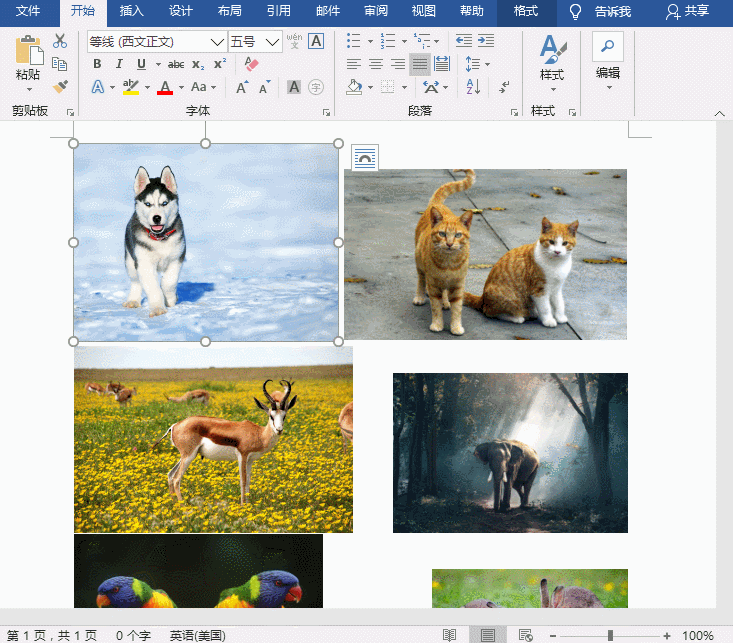This screenshot has height=643, width=733.
Task: Apply red font color
Action: pos(165,87)
